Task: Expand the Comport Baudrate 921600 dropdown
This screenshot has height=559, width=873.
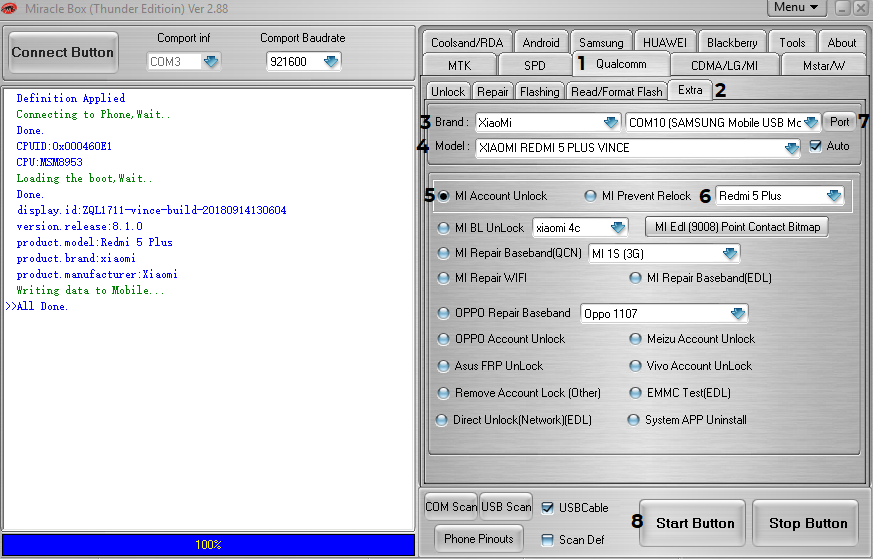Action: [331, 61]
